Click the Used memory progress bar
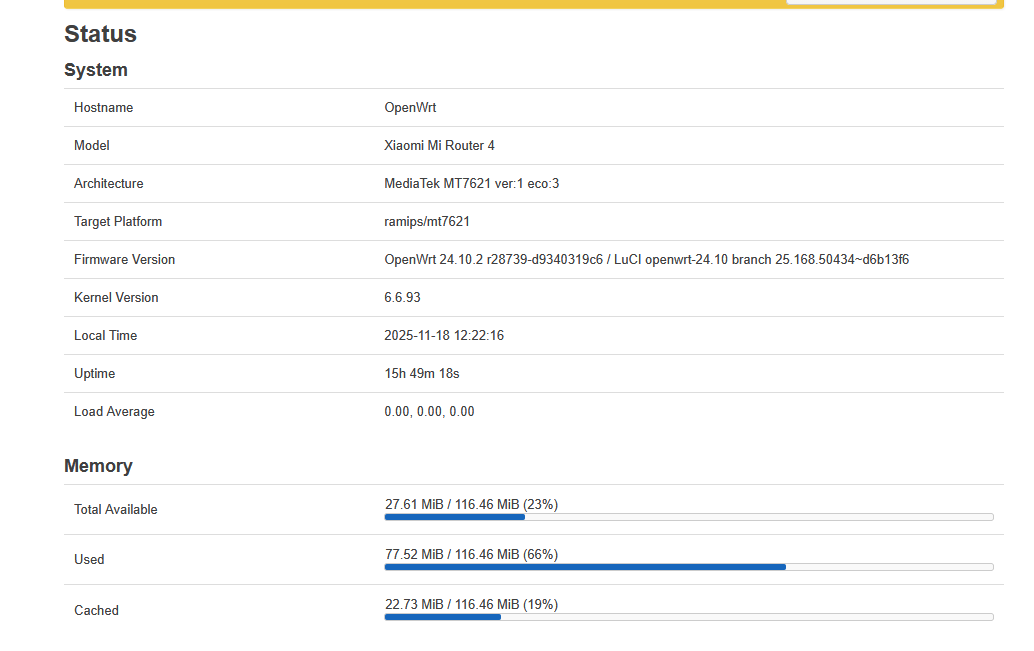The image size is (1034, 651). point(688,567)
